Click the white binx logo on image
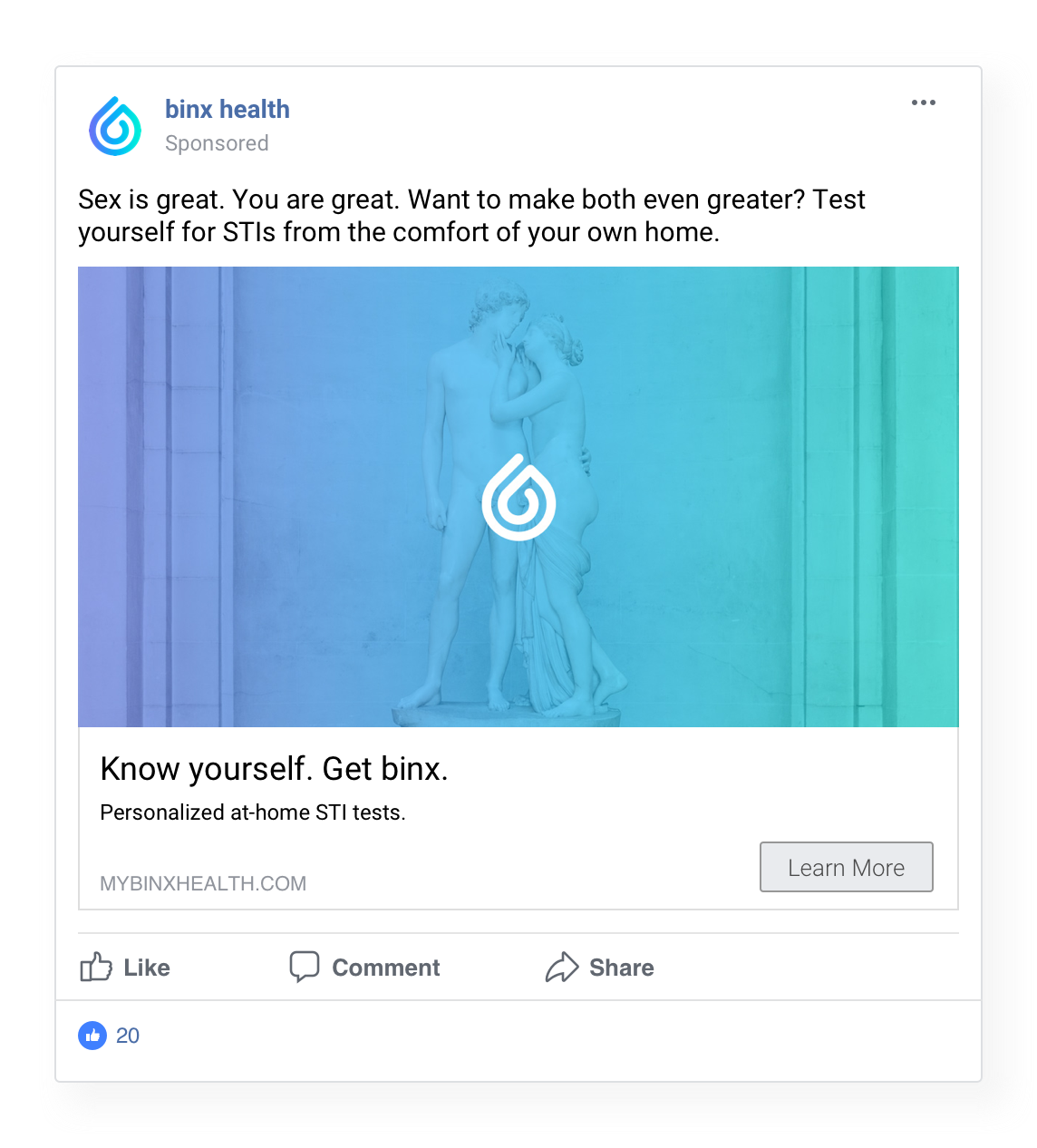This screenshot has height=1148, width=1037. [518, 498]
